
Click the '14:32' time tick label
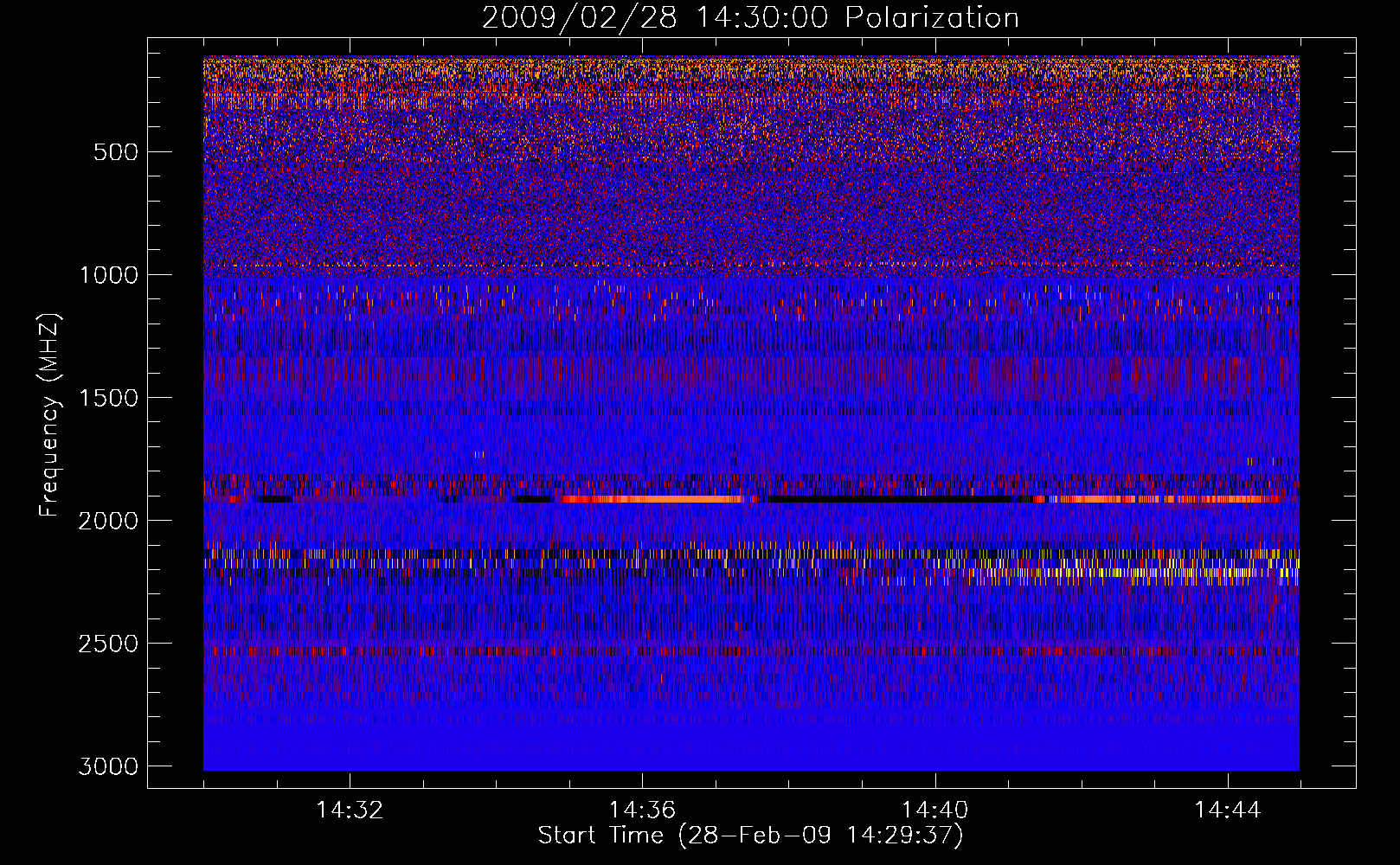coord(350,811)
